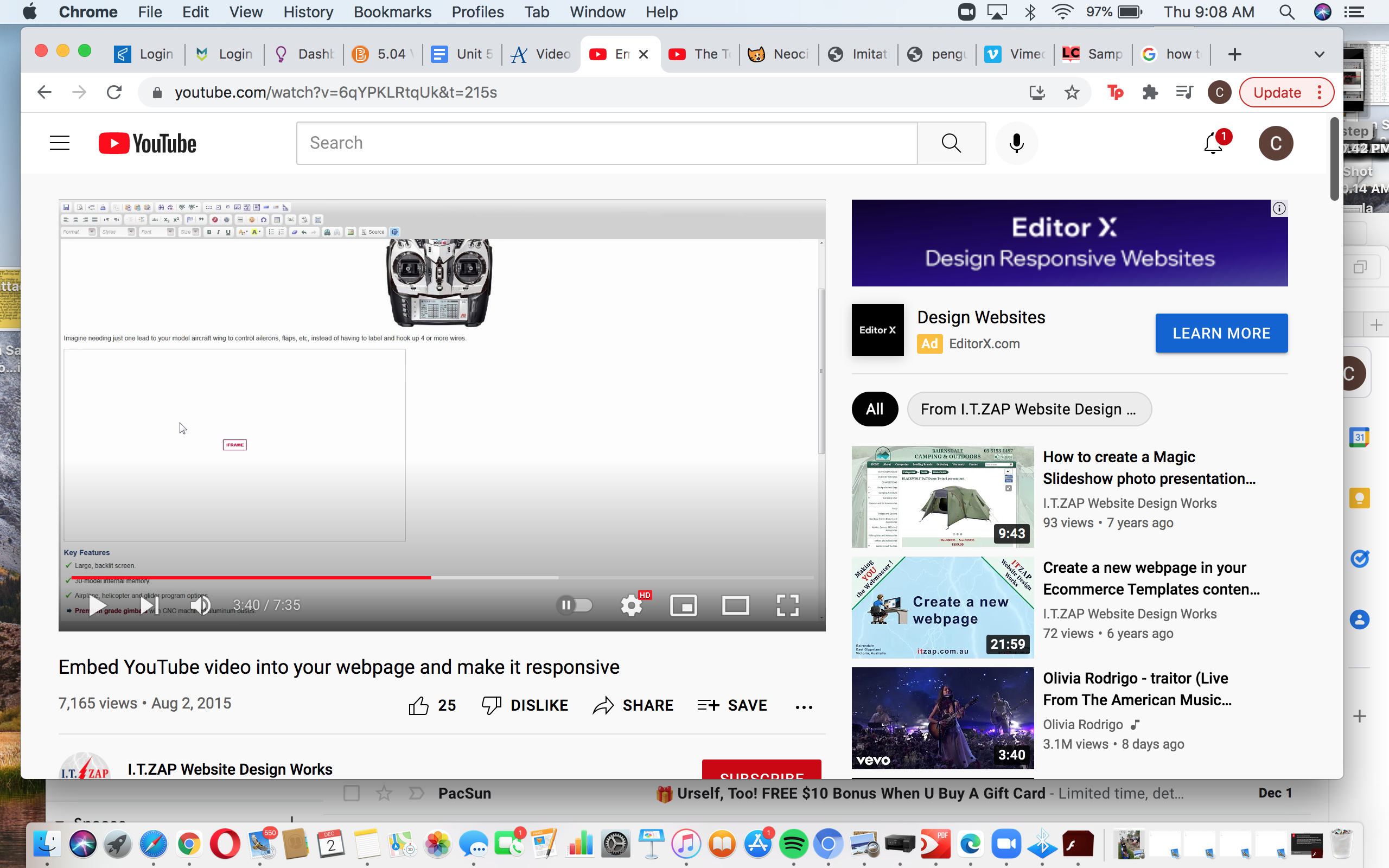Image resolution: width=1389 pixels, height=868 pixels.
Task: Click the SHARE button
Action: (x=633, y=705)
